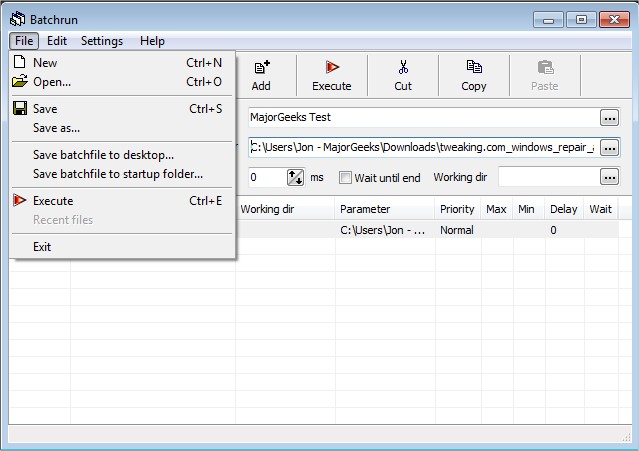
Task: Click the Recent files menu entry
Action: [122, 220]
